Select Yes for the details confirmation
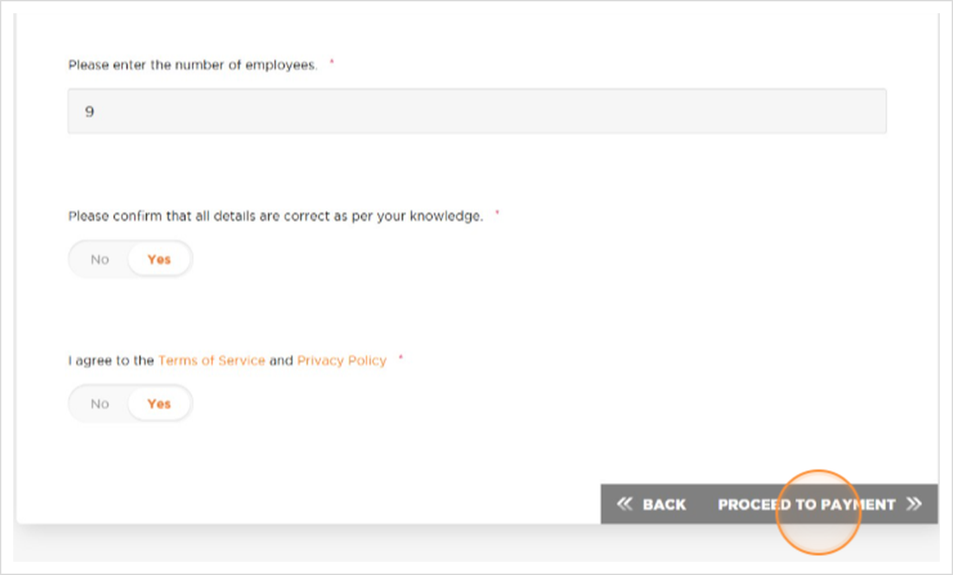 click(159, 260)
